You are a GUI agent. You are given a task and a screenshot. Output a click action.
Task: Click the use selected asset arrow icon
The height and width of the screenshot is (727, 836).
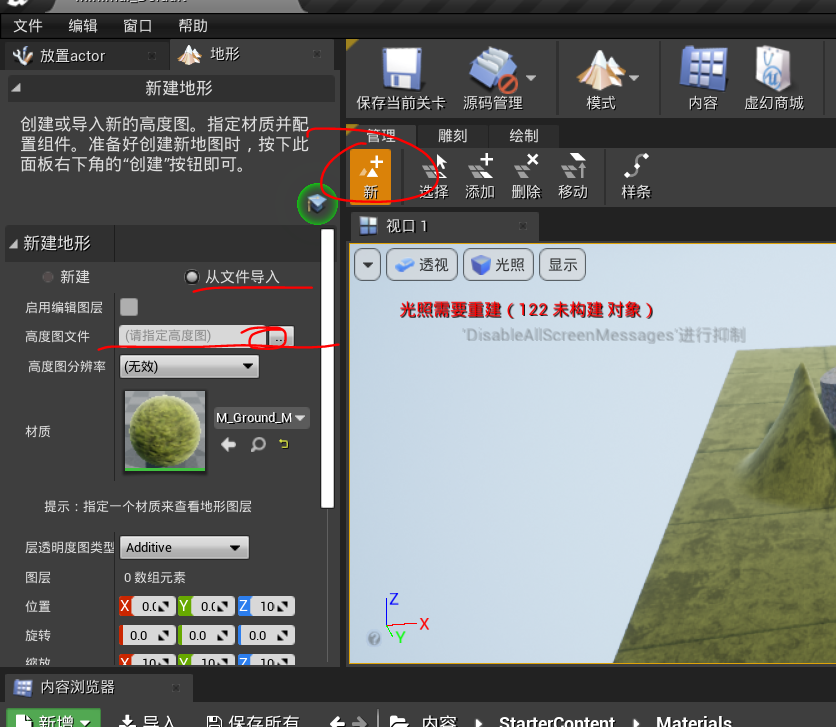click(229, 445)
